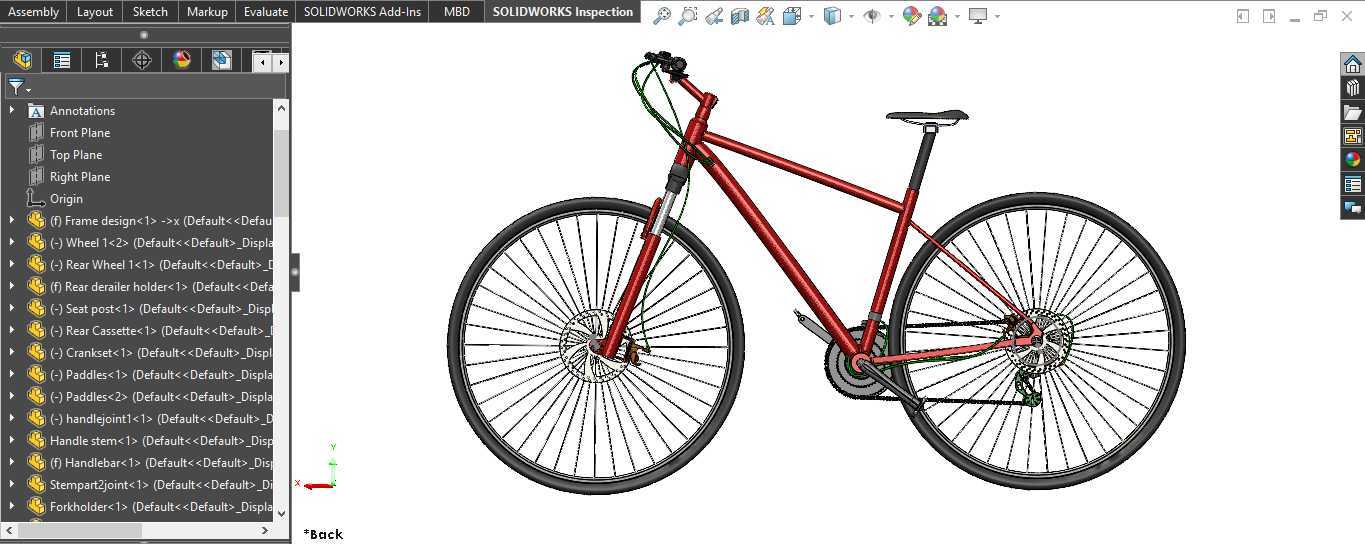Open the File Explorer folder icon in the task pane
The width and height of the screenshot is (1365, 544).
click(1352, 112)
